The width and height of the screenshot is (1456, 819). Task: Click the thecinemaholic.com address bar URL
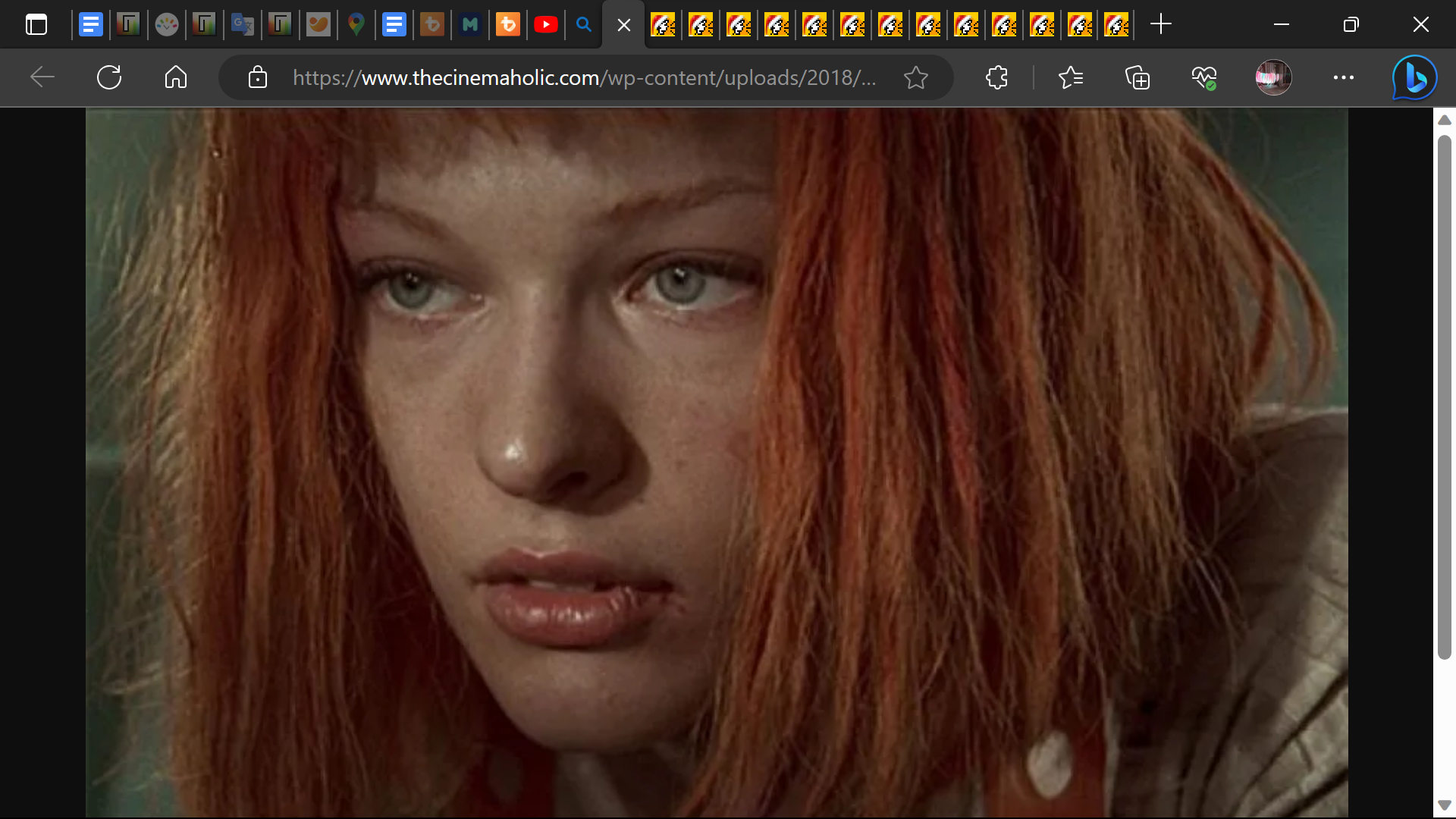(x=584, y=77)
